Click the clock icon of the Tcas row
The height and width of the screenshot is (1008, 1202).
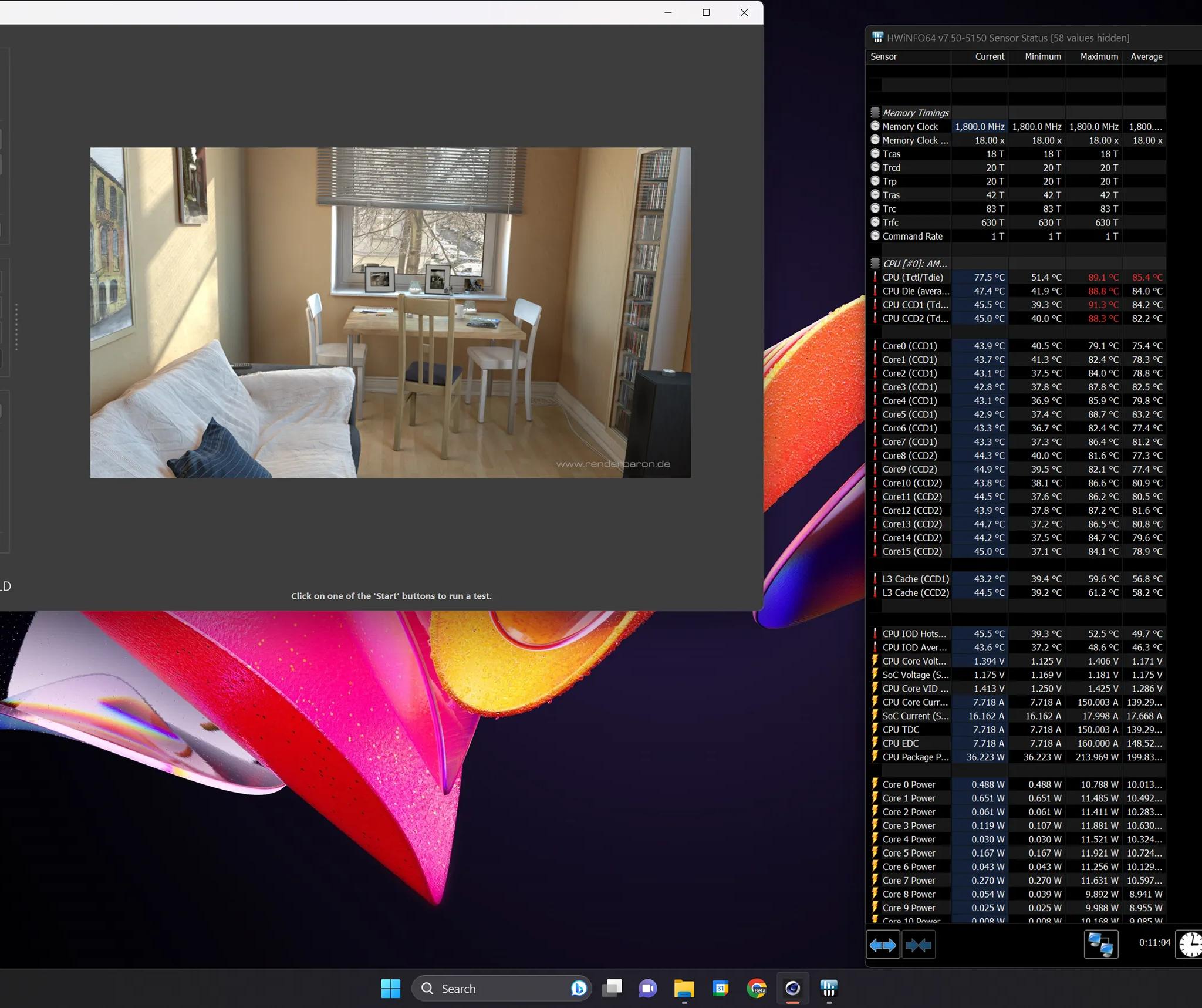coord(875,153)
